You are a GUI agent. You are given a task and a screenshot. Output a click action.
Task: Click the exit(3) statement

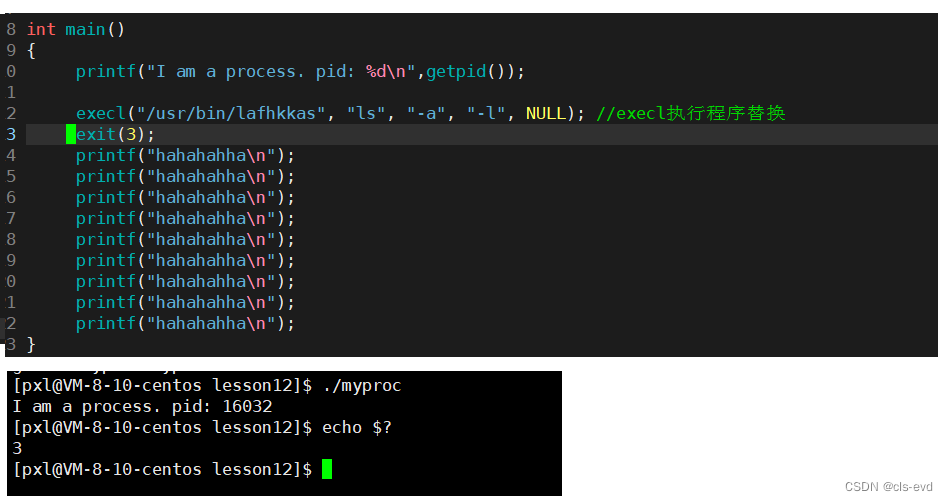coord(115,134)
